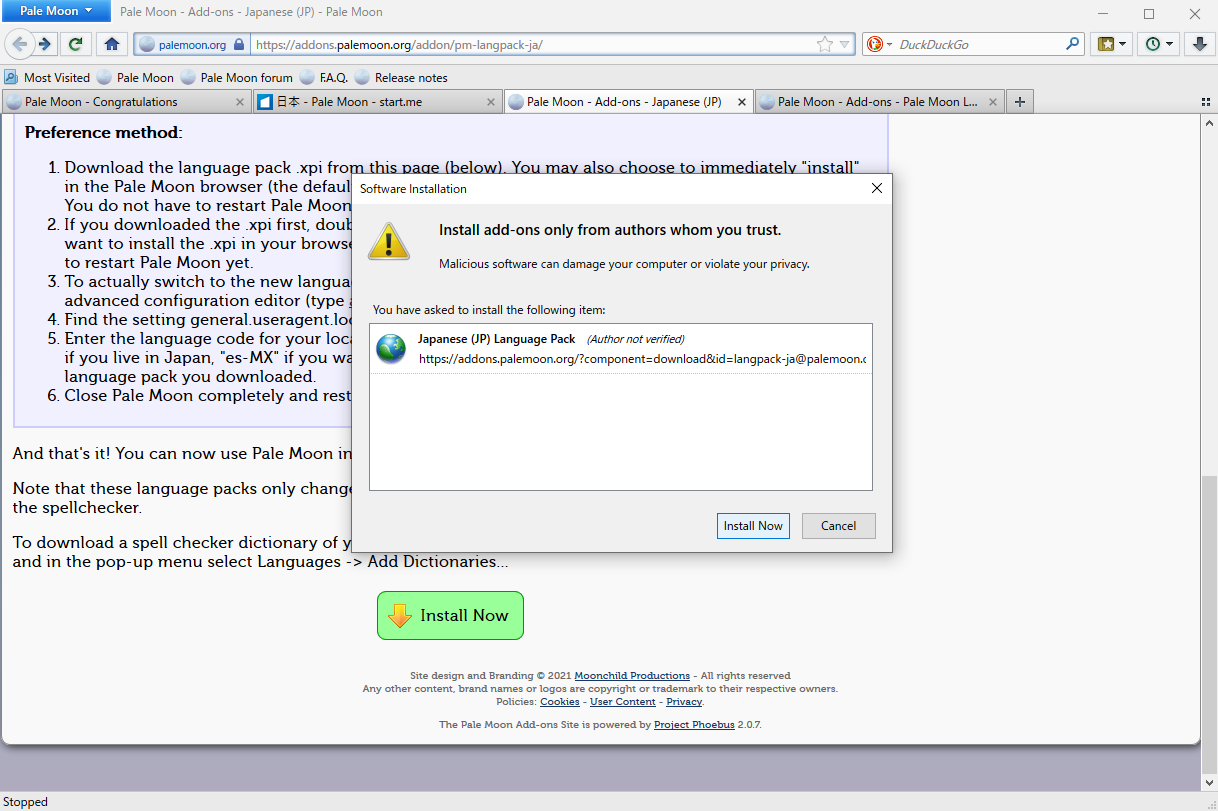Bookmark this page with the star icon
The height and width of the screenshot is (811, 1218).
824,44
